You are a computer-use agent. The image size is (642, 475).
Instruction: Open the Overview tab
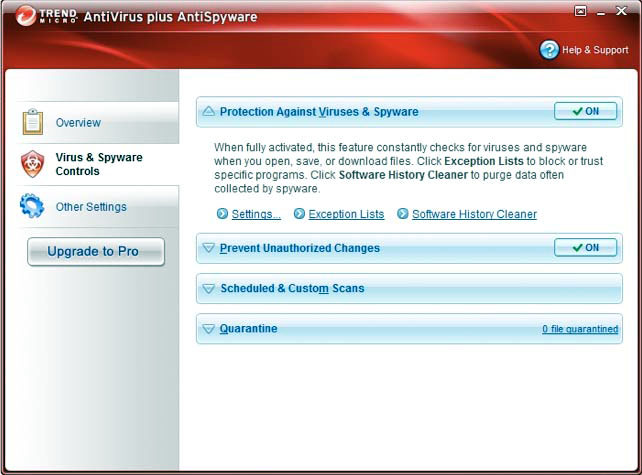98,122
